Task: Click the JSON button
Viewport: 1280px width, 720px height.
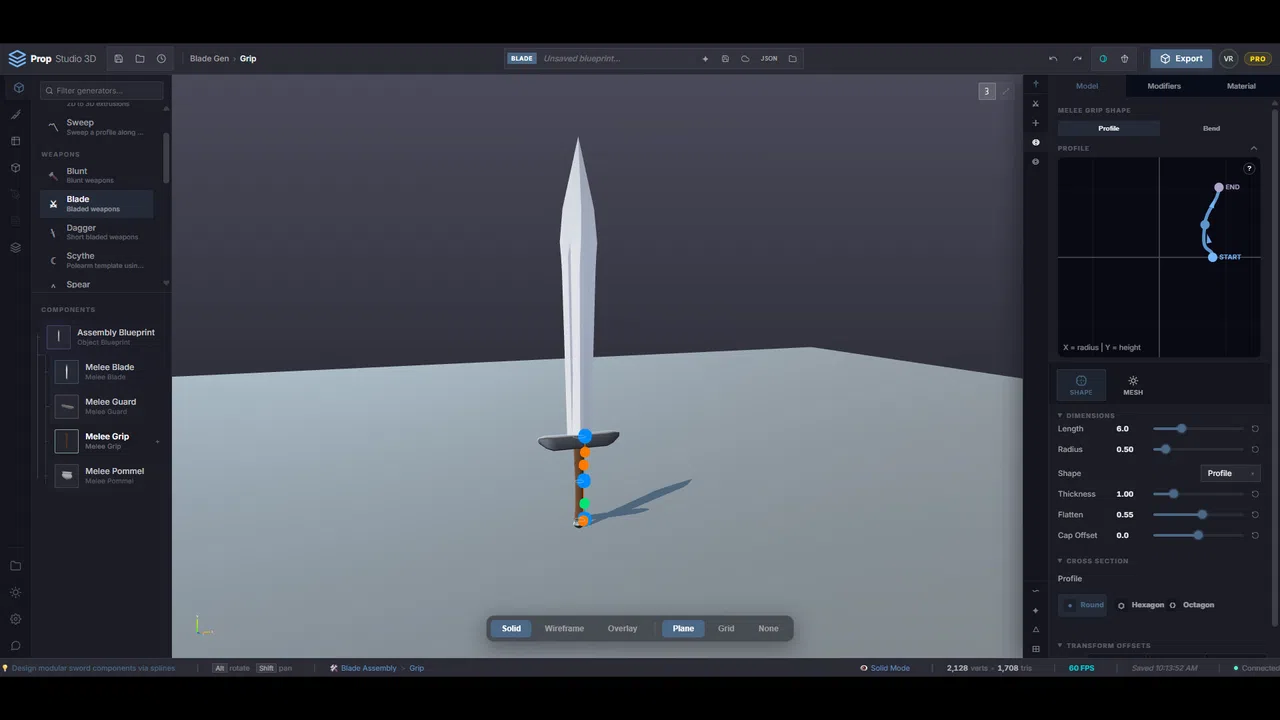Action: (x=769, y=59)
